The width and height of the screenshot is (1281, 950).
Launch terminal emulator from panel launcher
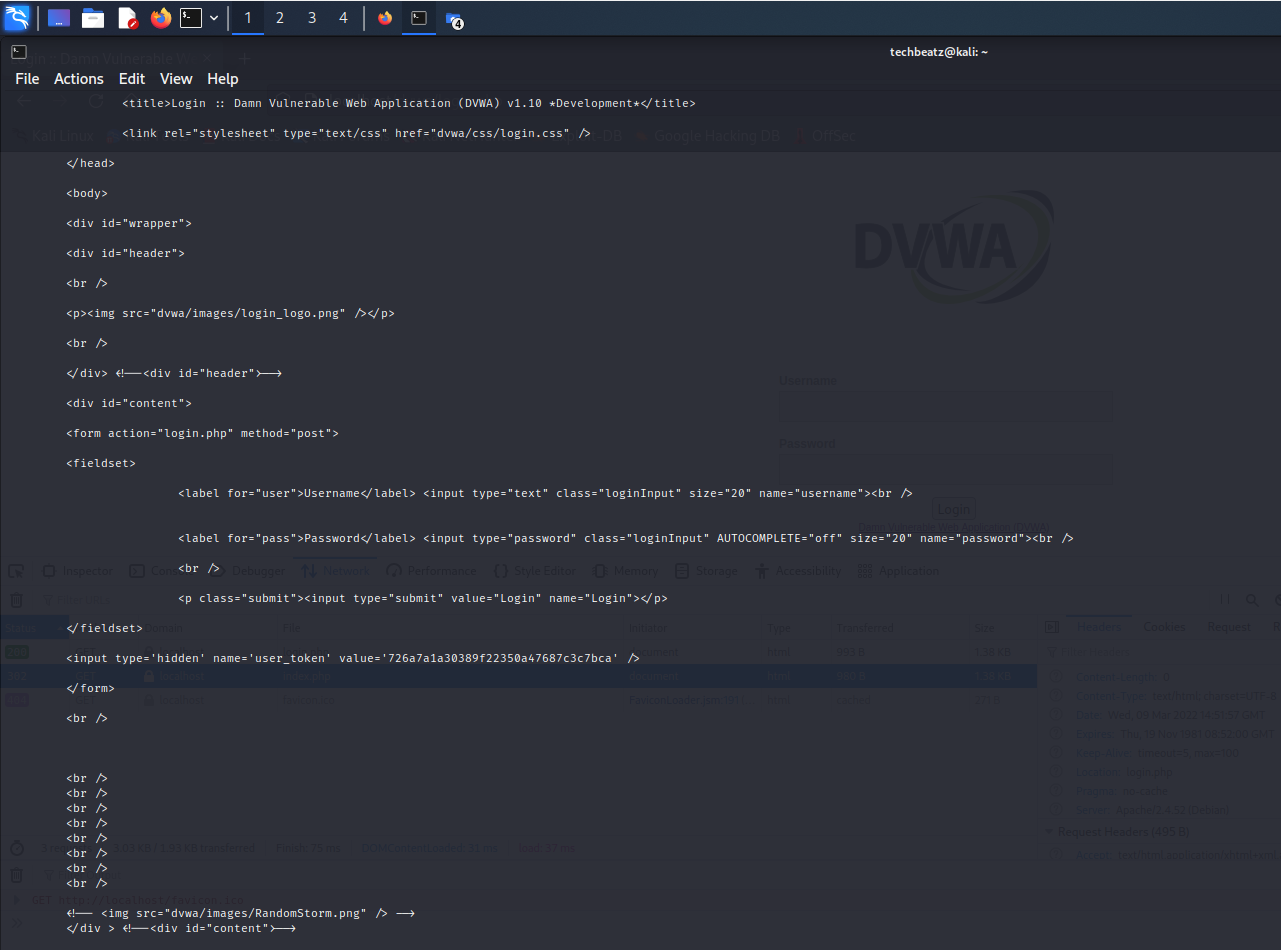[x=191, y=18]
